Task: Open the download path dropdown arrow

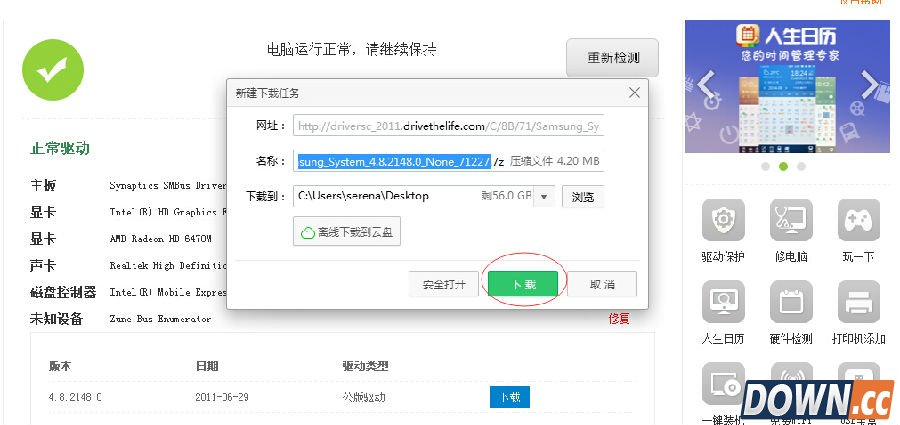Action: point(544,197)
